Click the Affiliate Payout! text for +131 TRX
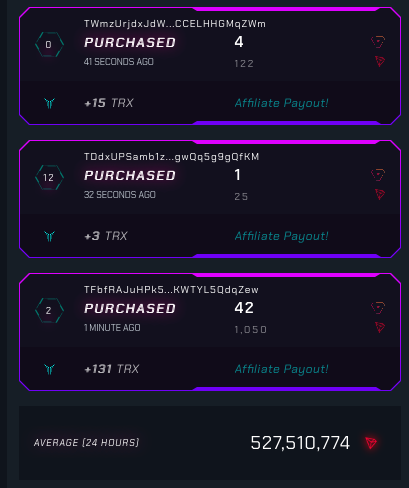This screenshot has height=488, width=409. pos(281,369)
